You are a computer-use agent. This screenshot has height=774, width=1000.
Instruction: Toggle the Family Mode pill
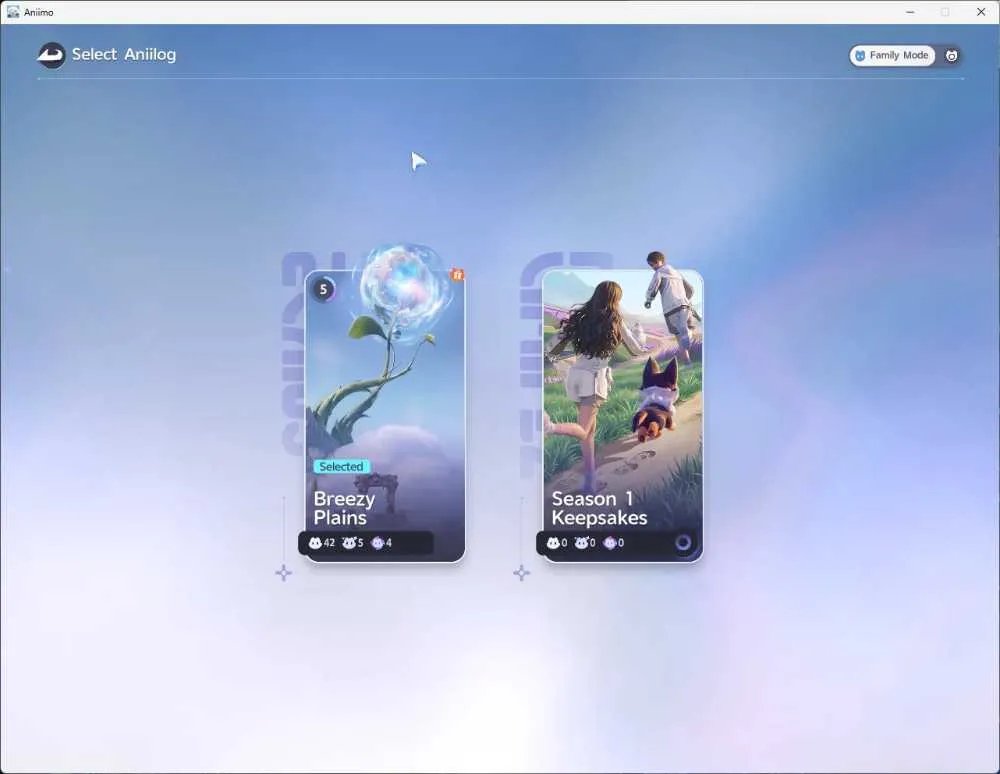892,55
